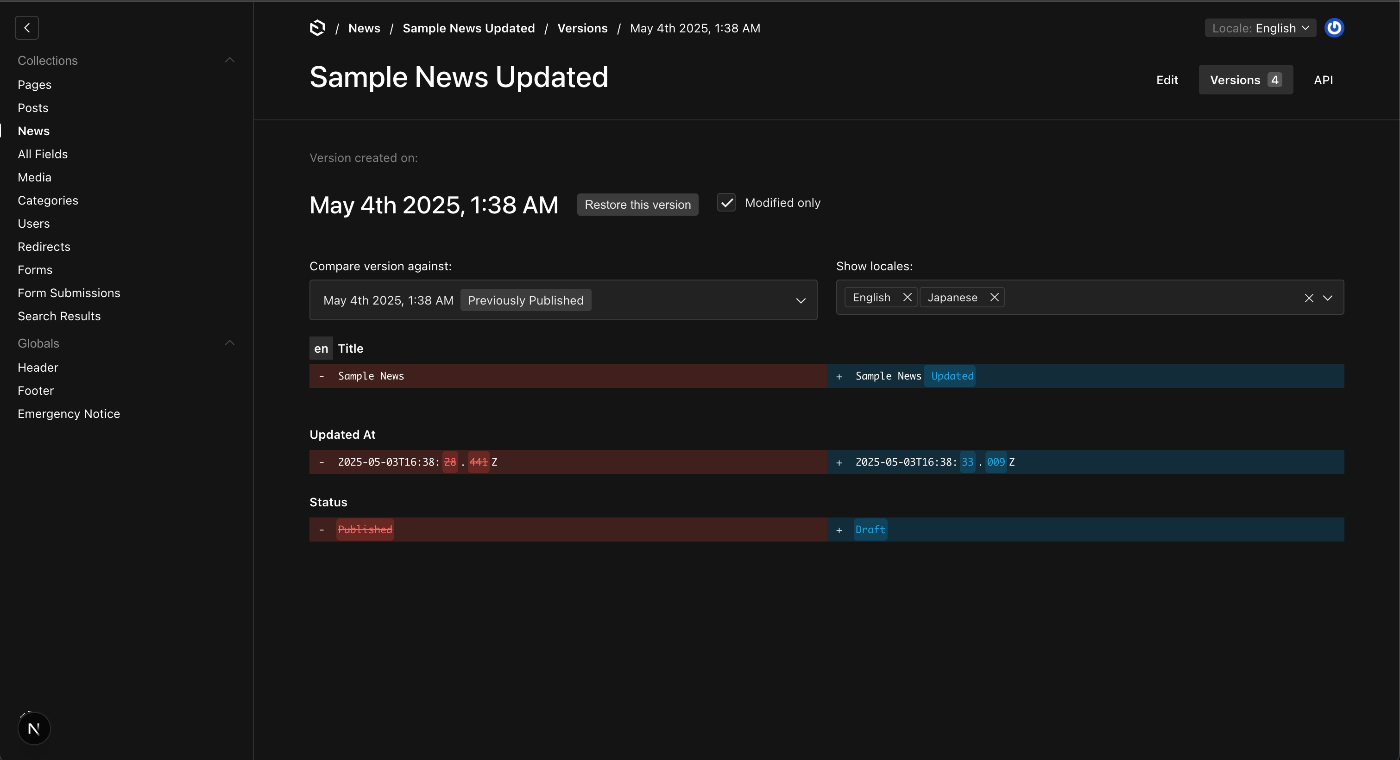Clear all selected locales
Image resolution: width=1400 pixels, height=760 pixels.
click(1308, 298)
